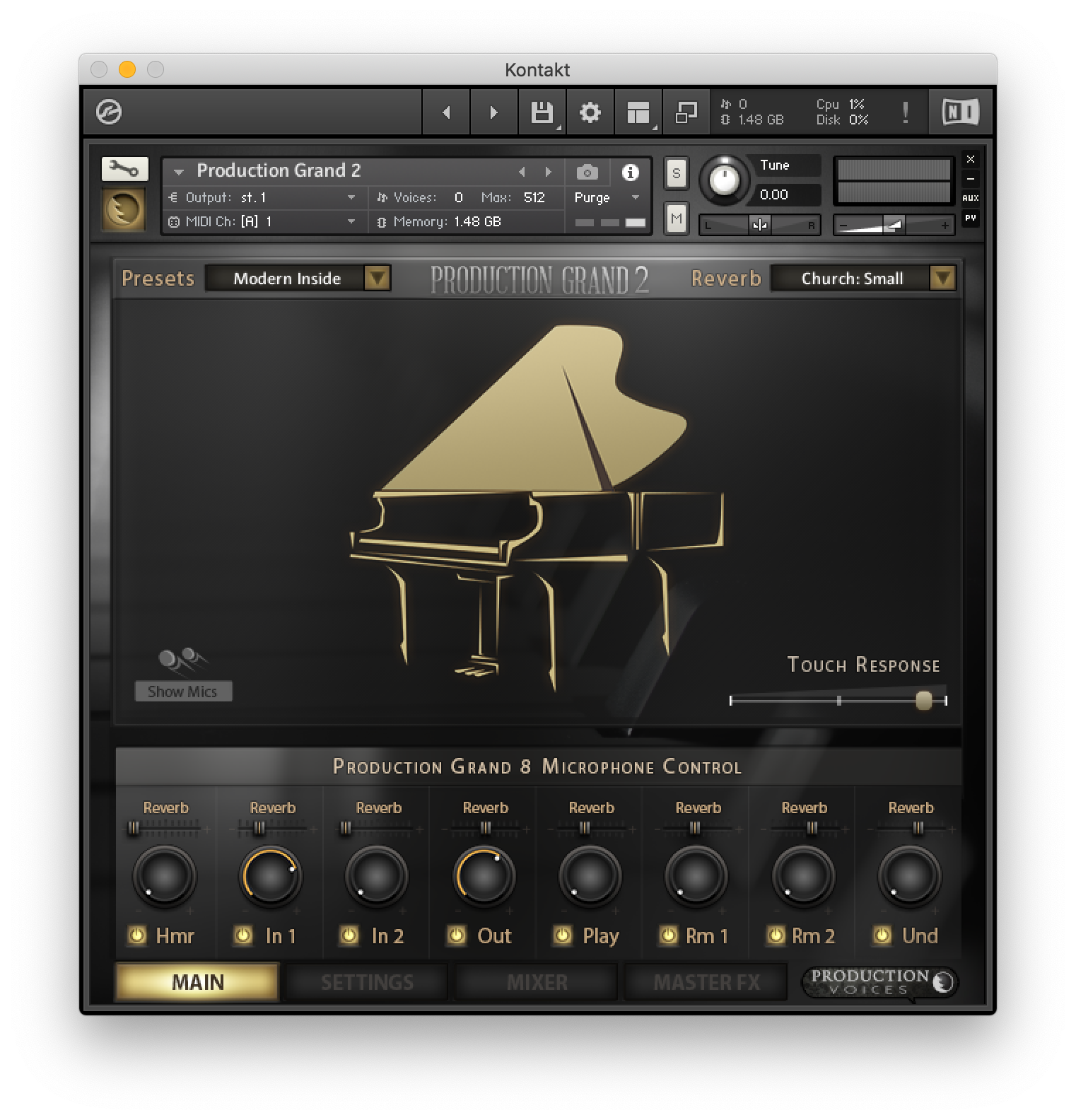This screenshot has height=1120, width=1076.
Task: Click the Production Voices logo
Action: [880, 982]
